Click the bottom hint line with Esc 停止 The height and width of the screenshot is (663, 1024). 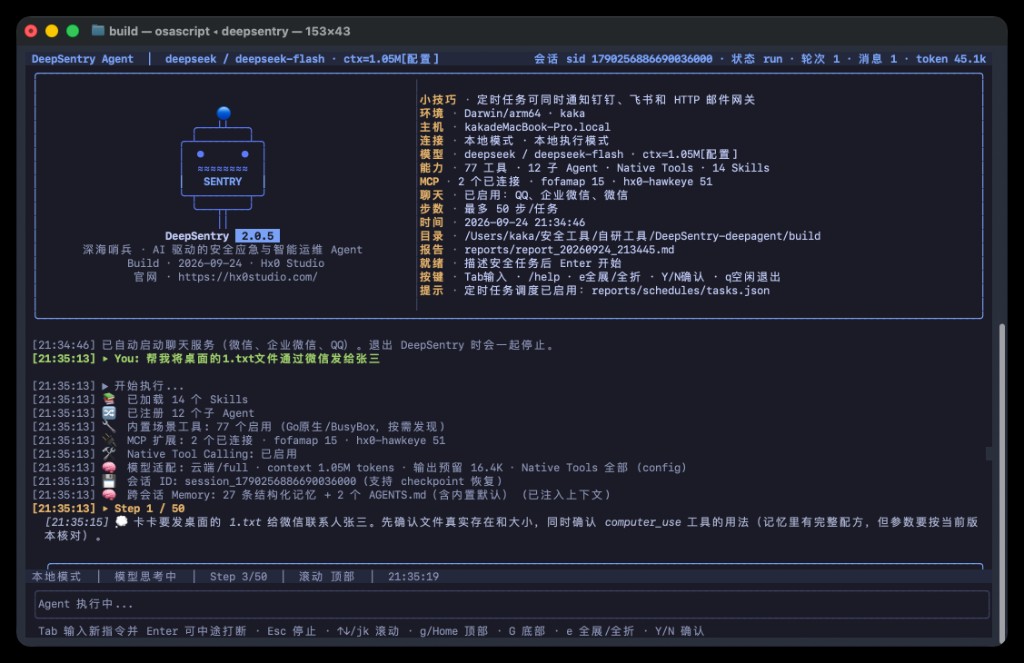371,631
